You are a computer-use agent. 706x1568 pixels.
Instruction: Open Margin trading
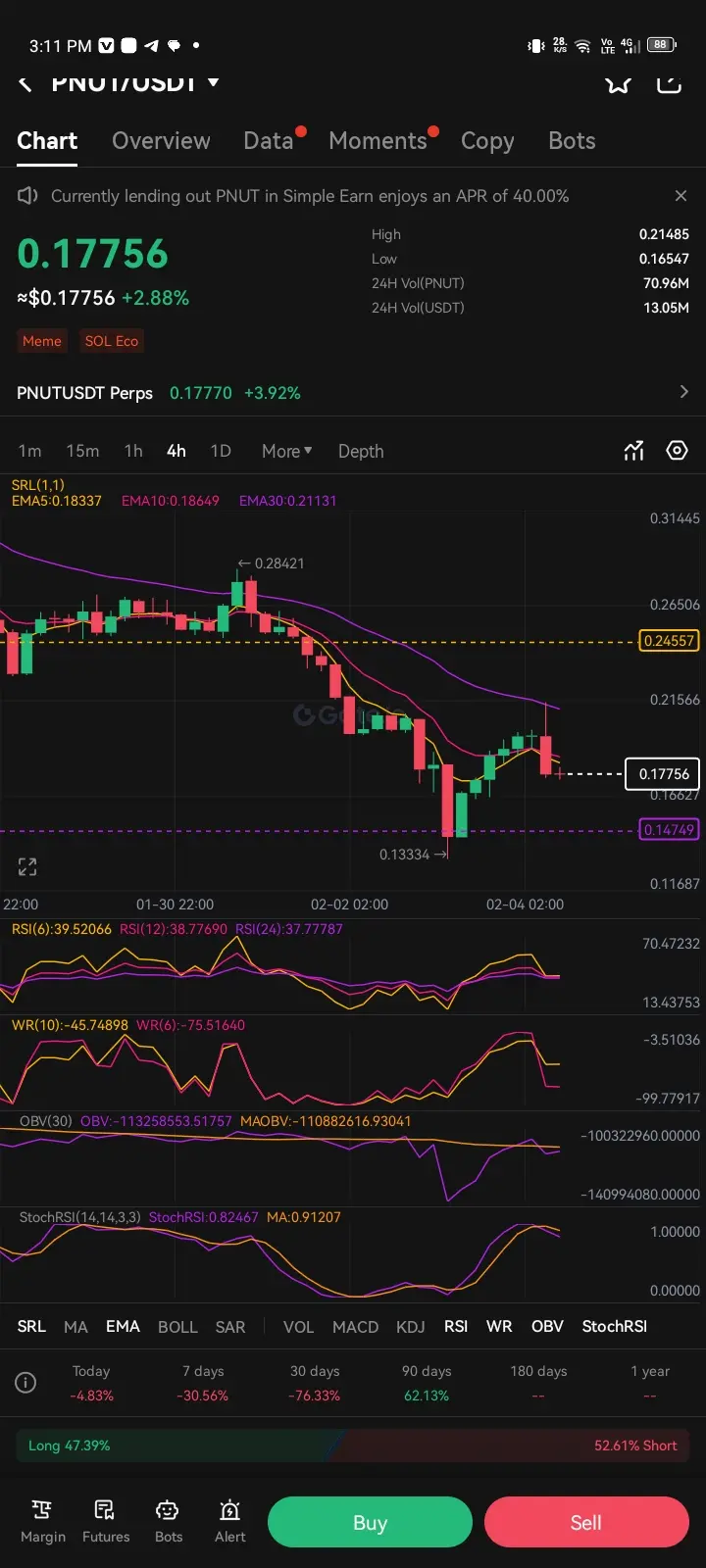pos(43,1522)
